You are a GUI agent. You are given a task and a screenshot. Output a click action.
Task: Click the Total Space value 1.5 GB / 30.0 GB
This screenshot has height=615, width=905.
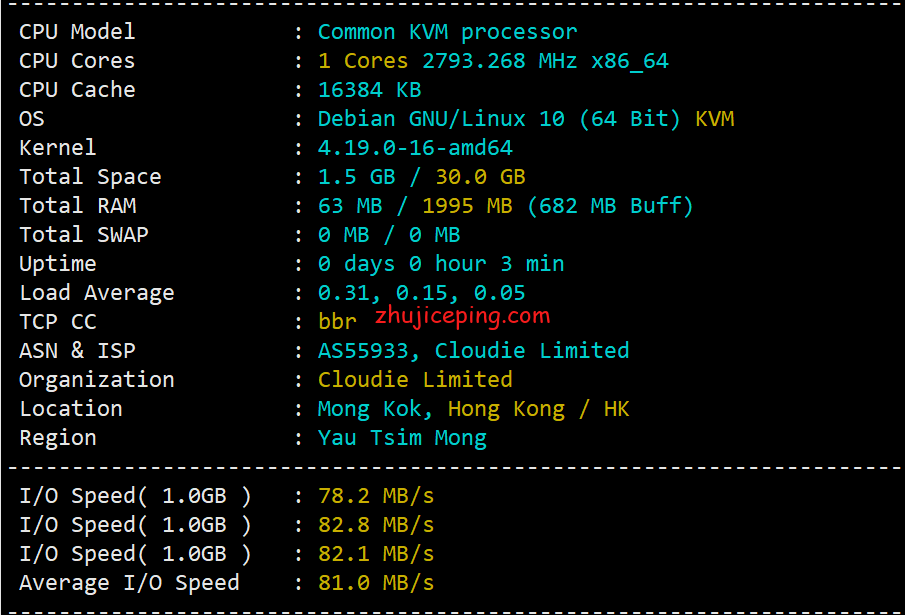(x=421, y=177)
